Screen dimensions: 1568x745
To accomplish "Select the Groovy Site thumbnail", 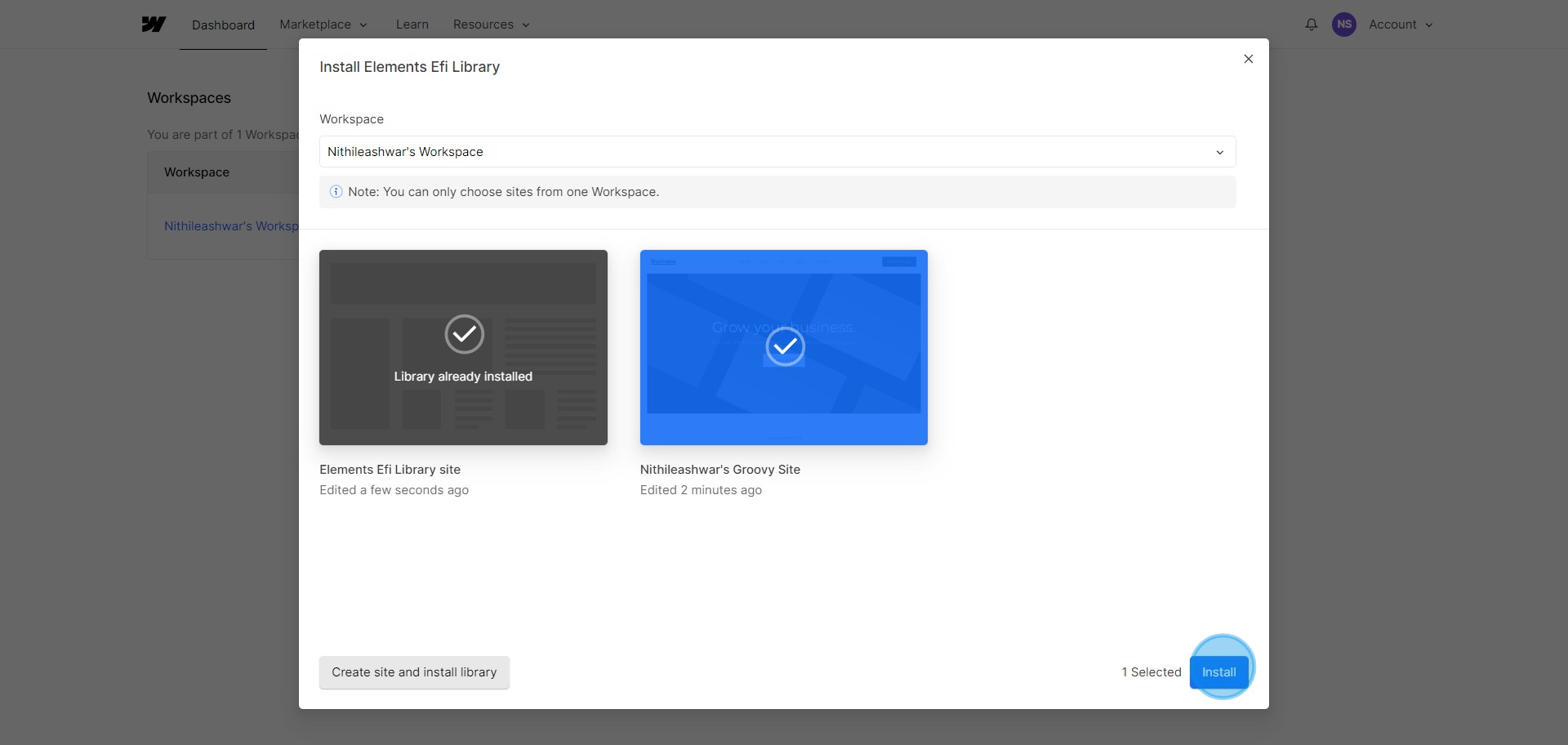I will (x=784, y=347).
